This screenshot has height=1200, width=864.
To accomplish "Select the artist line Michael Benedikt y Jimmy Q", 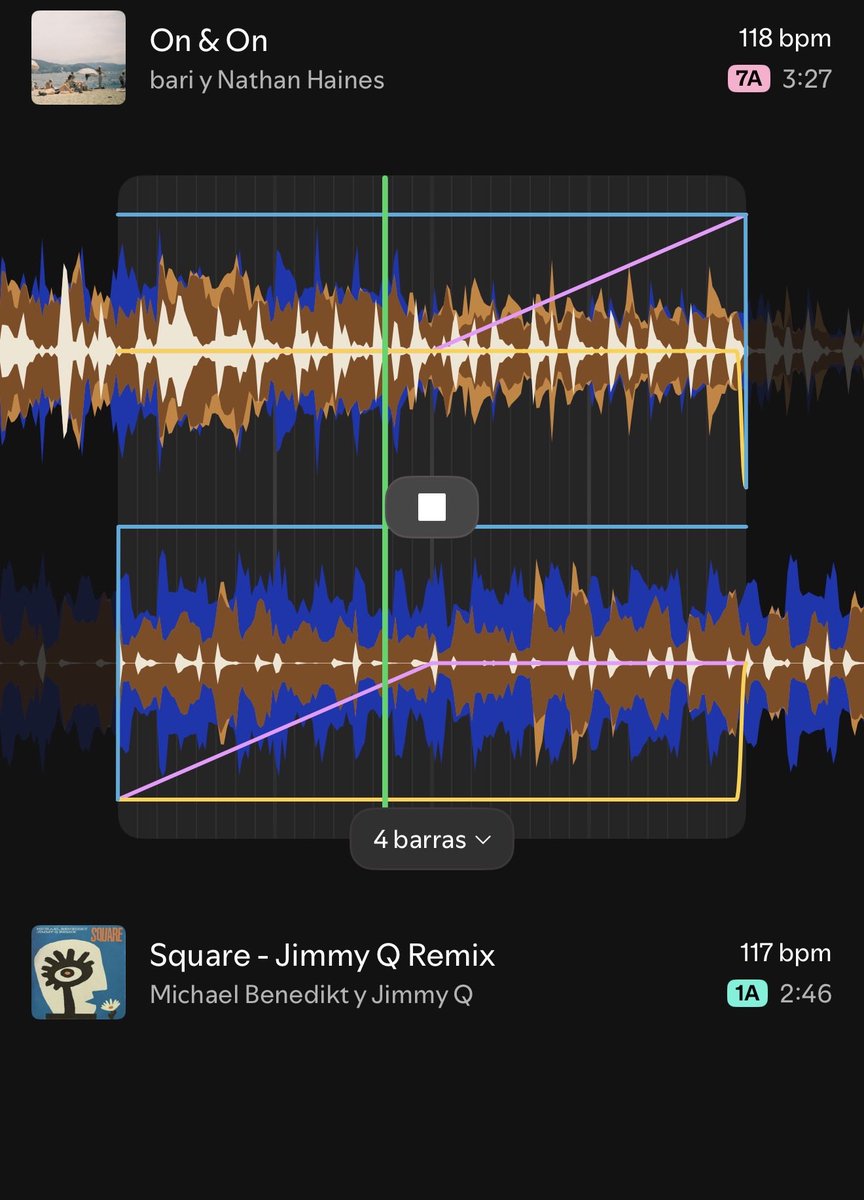I will click(x=311, y=995).
